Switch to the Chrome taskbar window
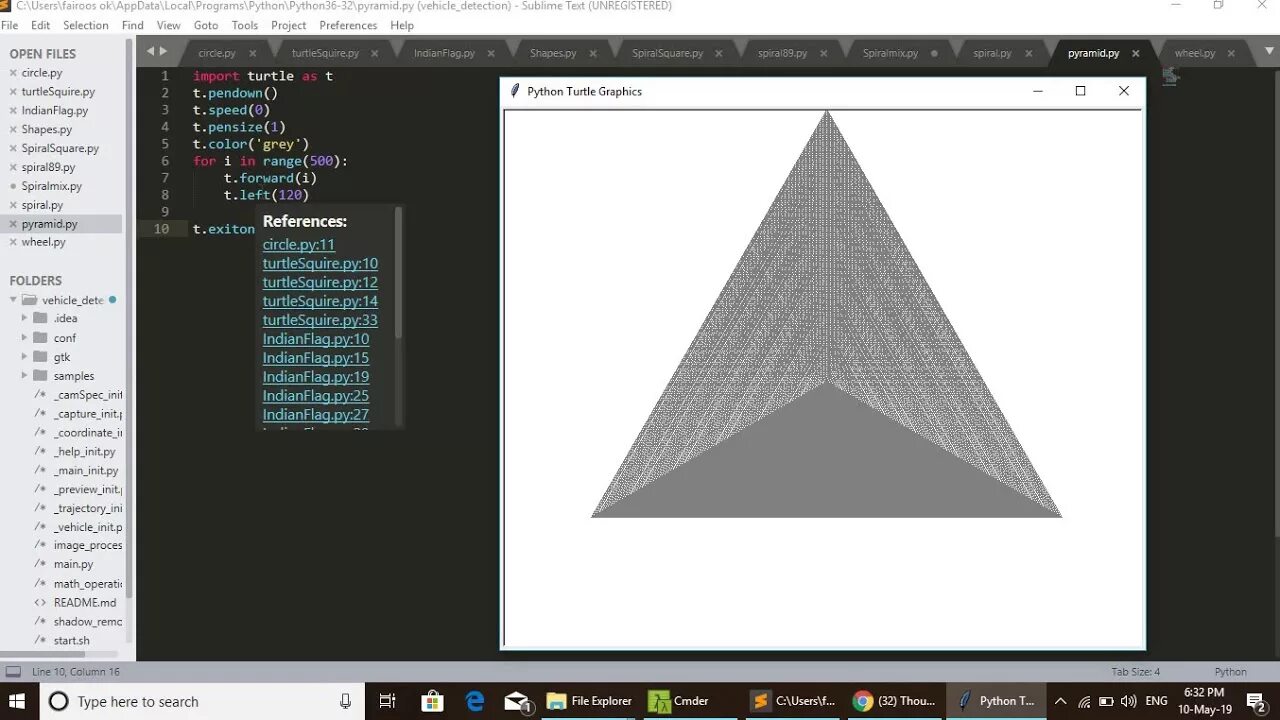The height and width of the screenshot is (720, 1280). click(x=893, y=701)
